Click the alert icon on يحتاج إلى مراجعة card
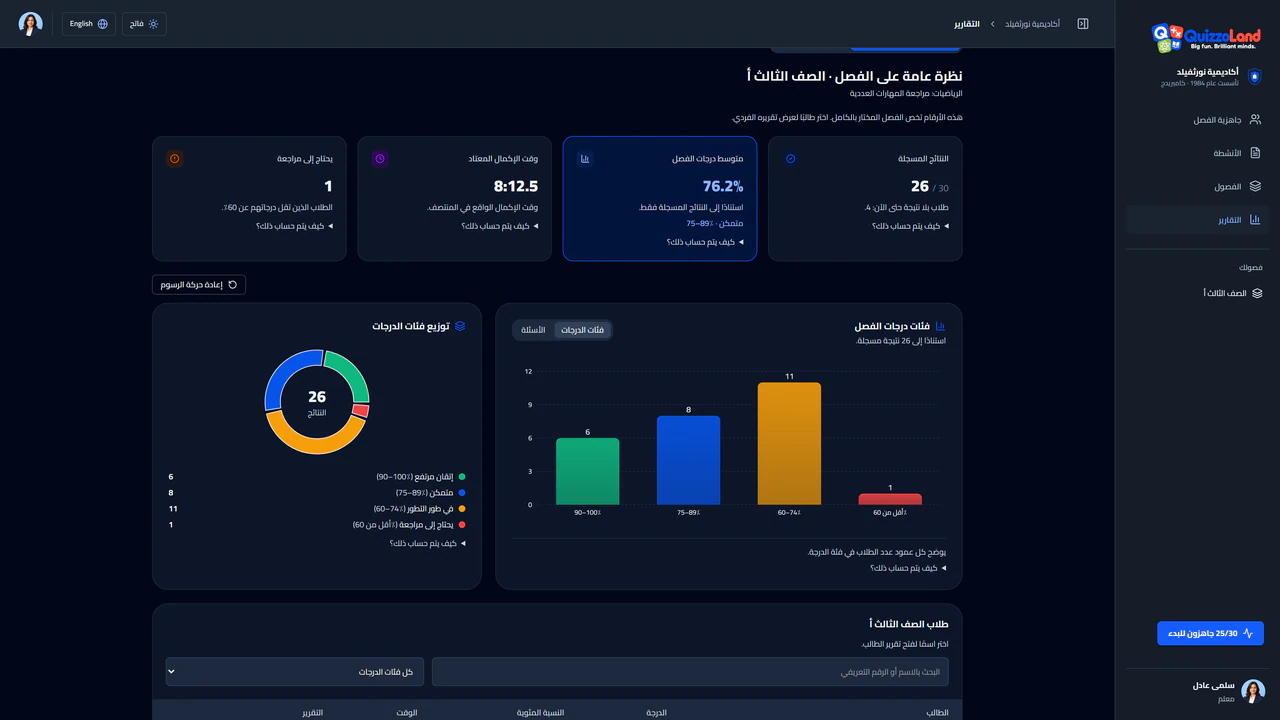1280x720 pixels. pyautogui.click(x=175, y=159)
